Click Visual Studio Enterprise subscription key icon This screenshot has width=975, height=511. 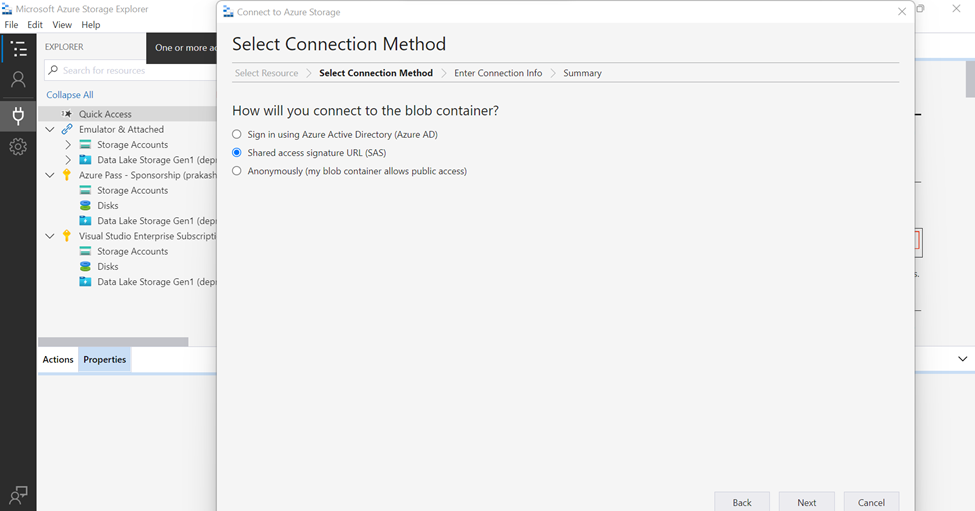67,236
